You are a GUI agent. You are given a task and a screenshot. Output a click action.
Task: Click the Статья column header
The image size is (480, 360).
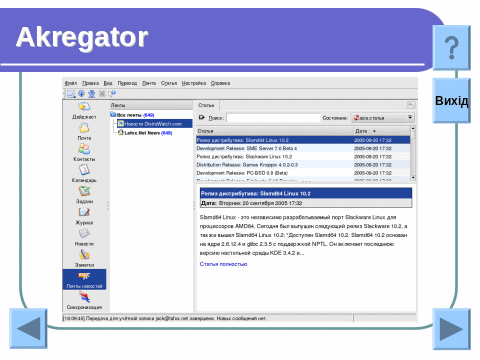pyautogui.click(x=275, y=131)
